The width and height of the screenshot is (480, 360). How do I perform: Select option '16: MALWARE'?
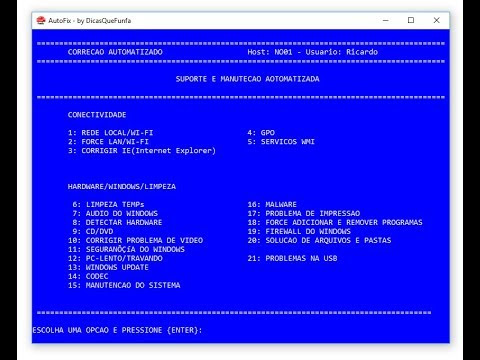(272, 205)
